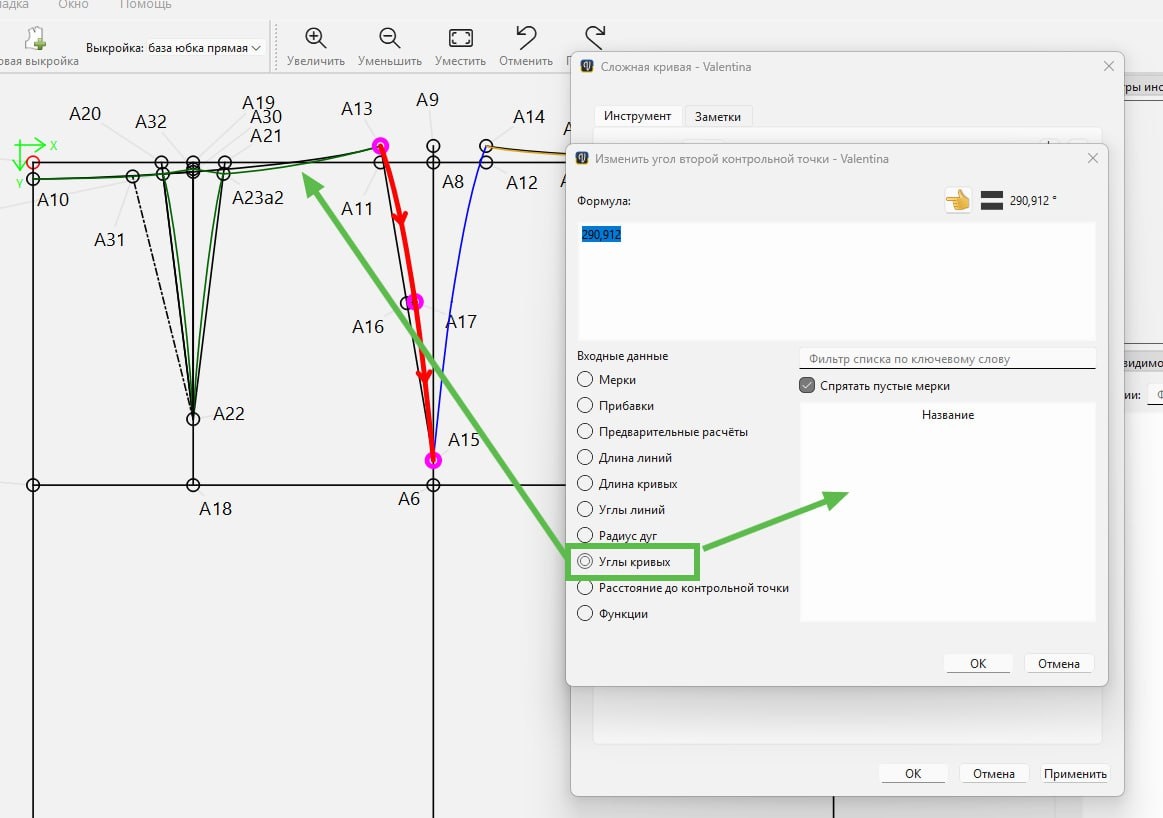Click OK in the Сложная кривая dialog
Viewport: 1163px width, 818px height.
coord(913,774)
